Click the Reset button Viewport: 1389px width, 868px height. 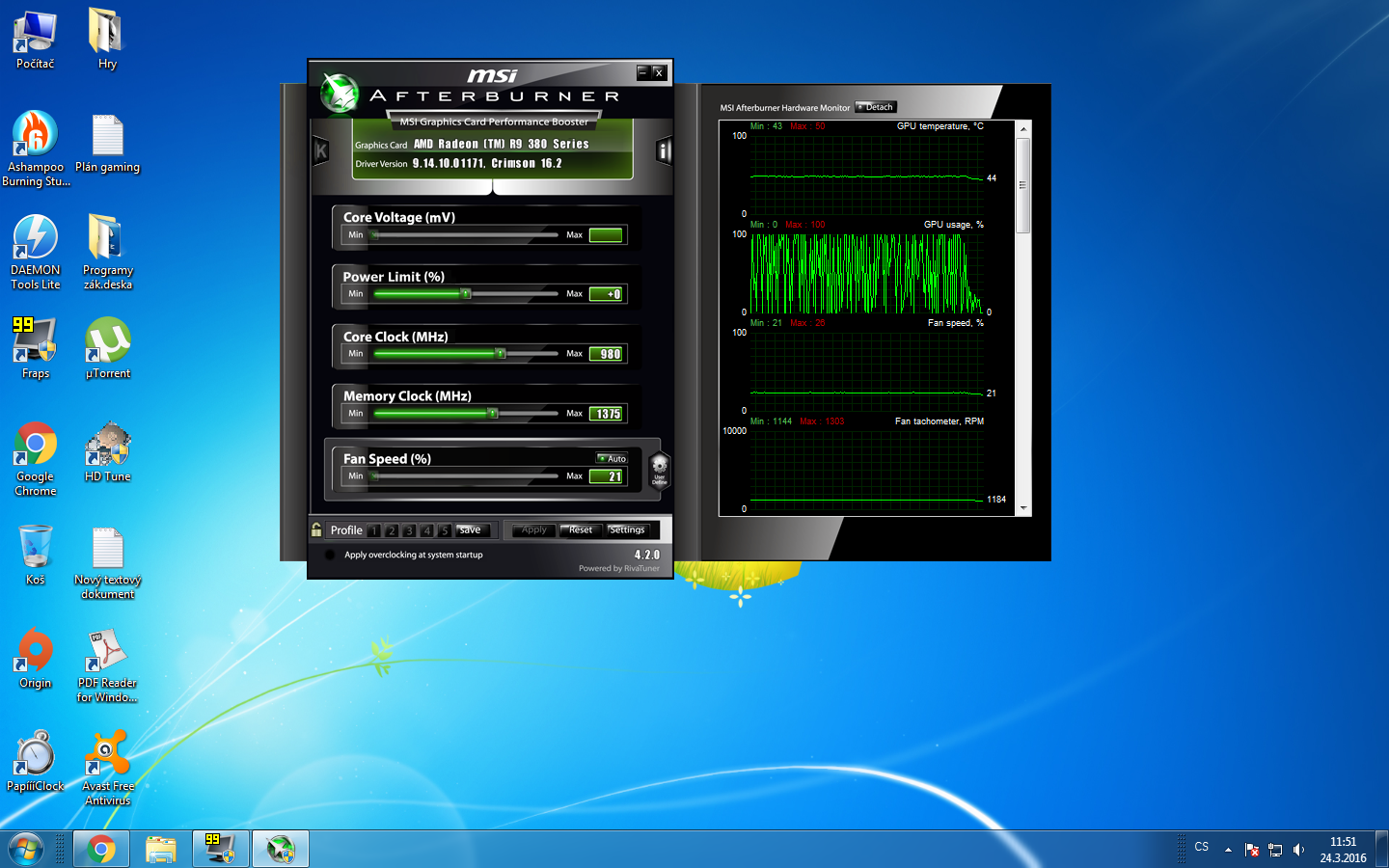pyautogui.click(x=581, y=529)
